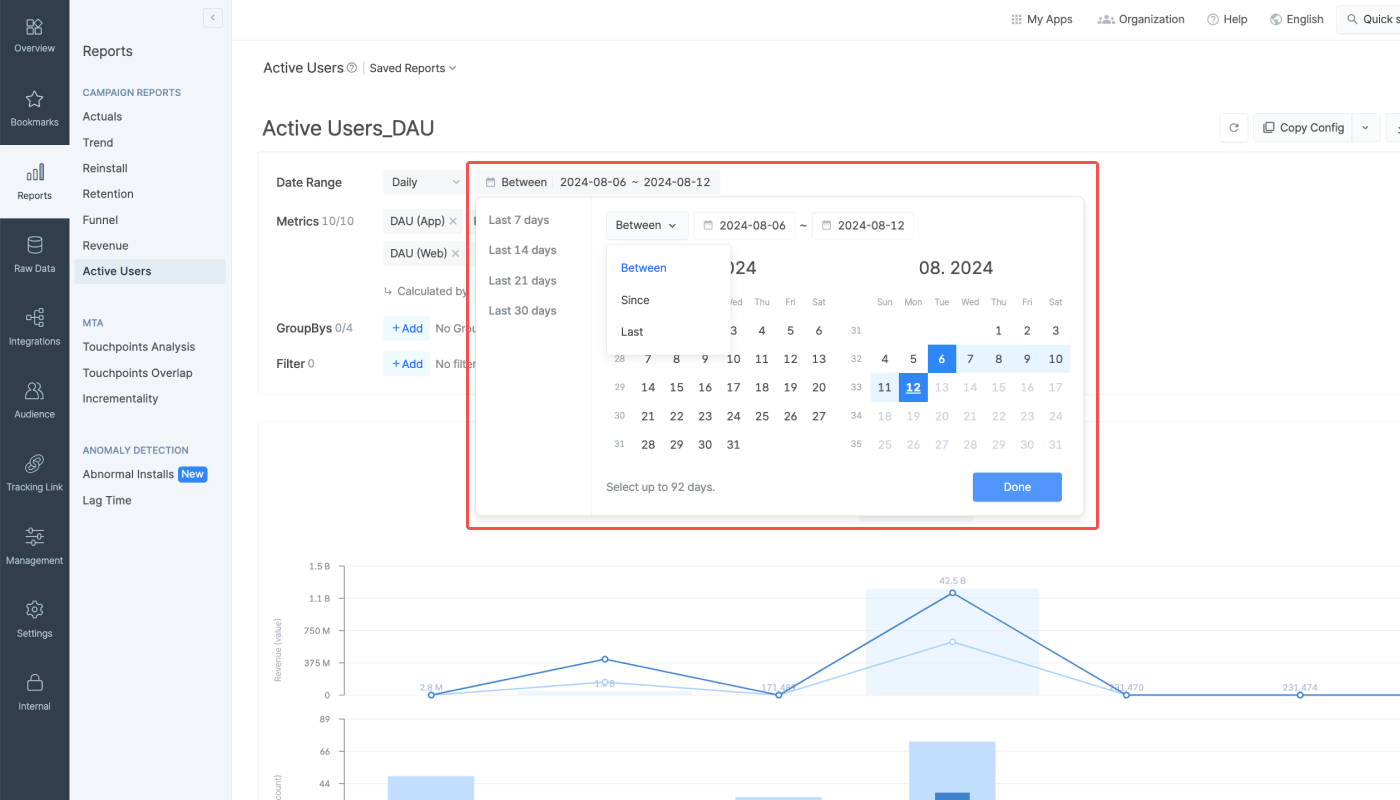This screenshot has width=1400, height=800.
Task: Click the start date 2024-08-06 field
Action: [x=745, y=226]
